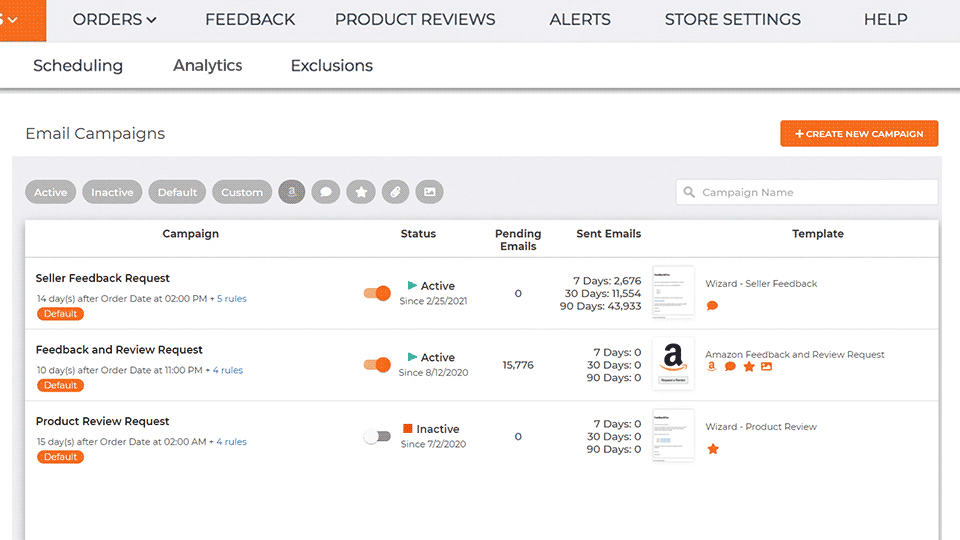Click the speech bubble under Wizard - Seller Feedback

click(x=712, y=306)
